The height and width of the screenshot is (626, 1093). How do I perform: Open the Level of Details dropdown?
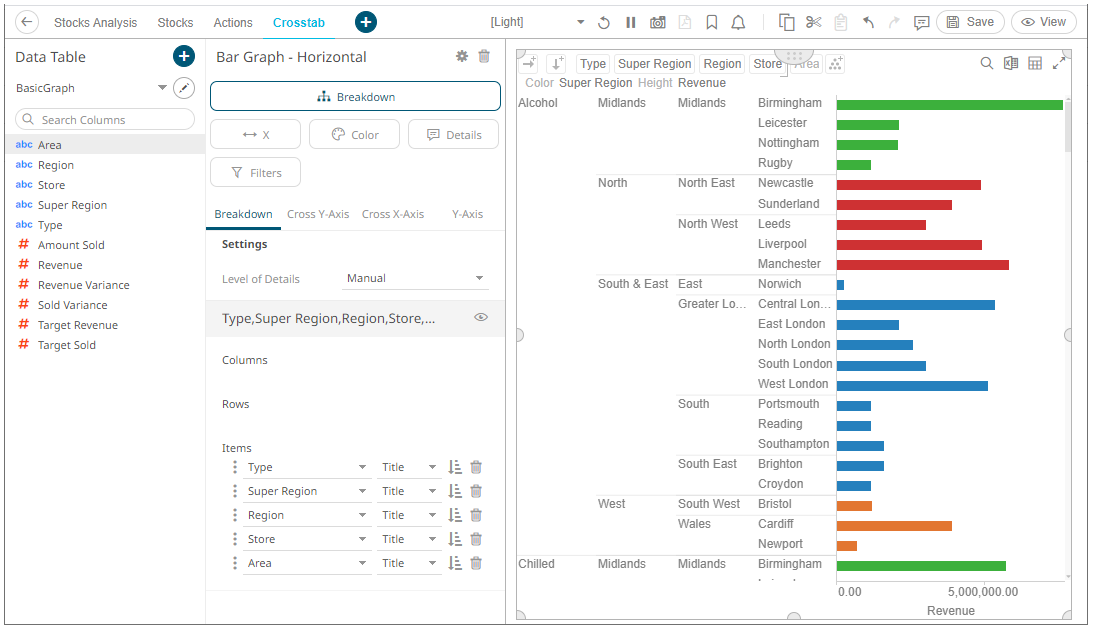(x=416, y=278)
